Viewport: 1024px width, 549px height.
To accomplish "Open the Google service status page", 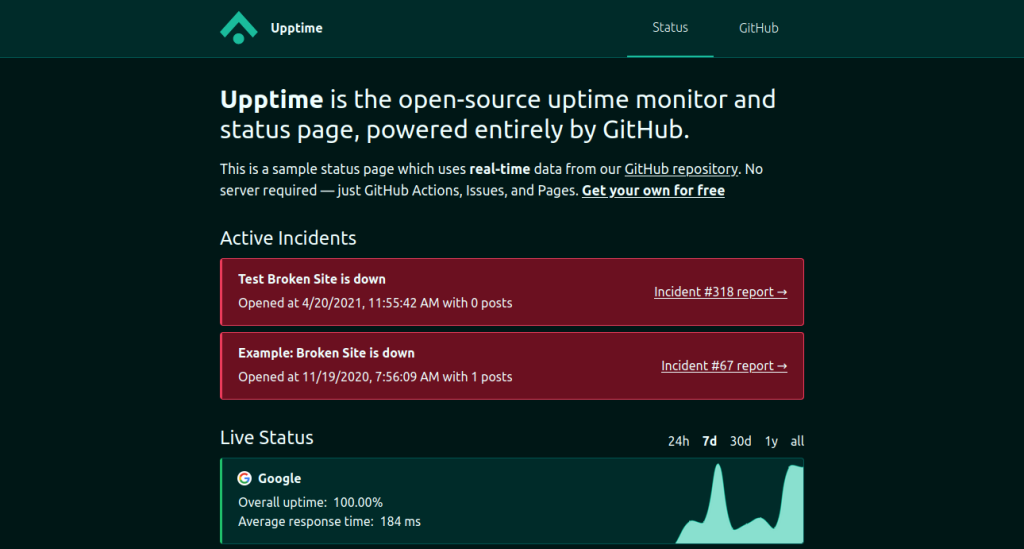I will tap(279, 478).
